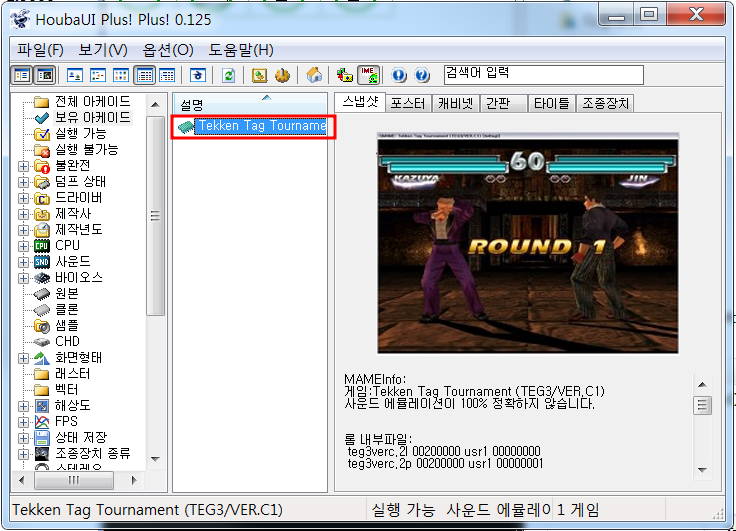736x531 pixels.
Task: Select the 샘플 folder icon item
Action: (42, 326)
